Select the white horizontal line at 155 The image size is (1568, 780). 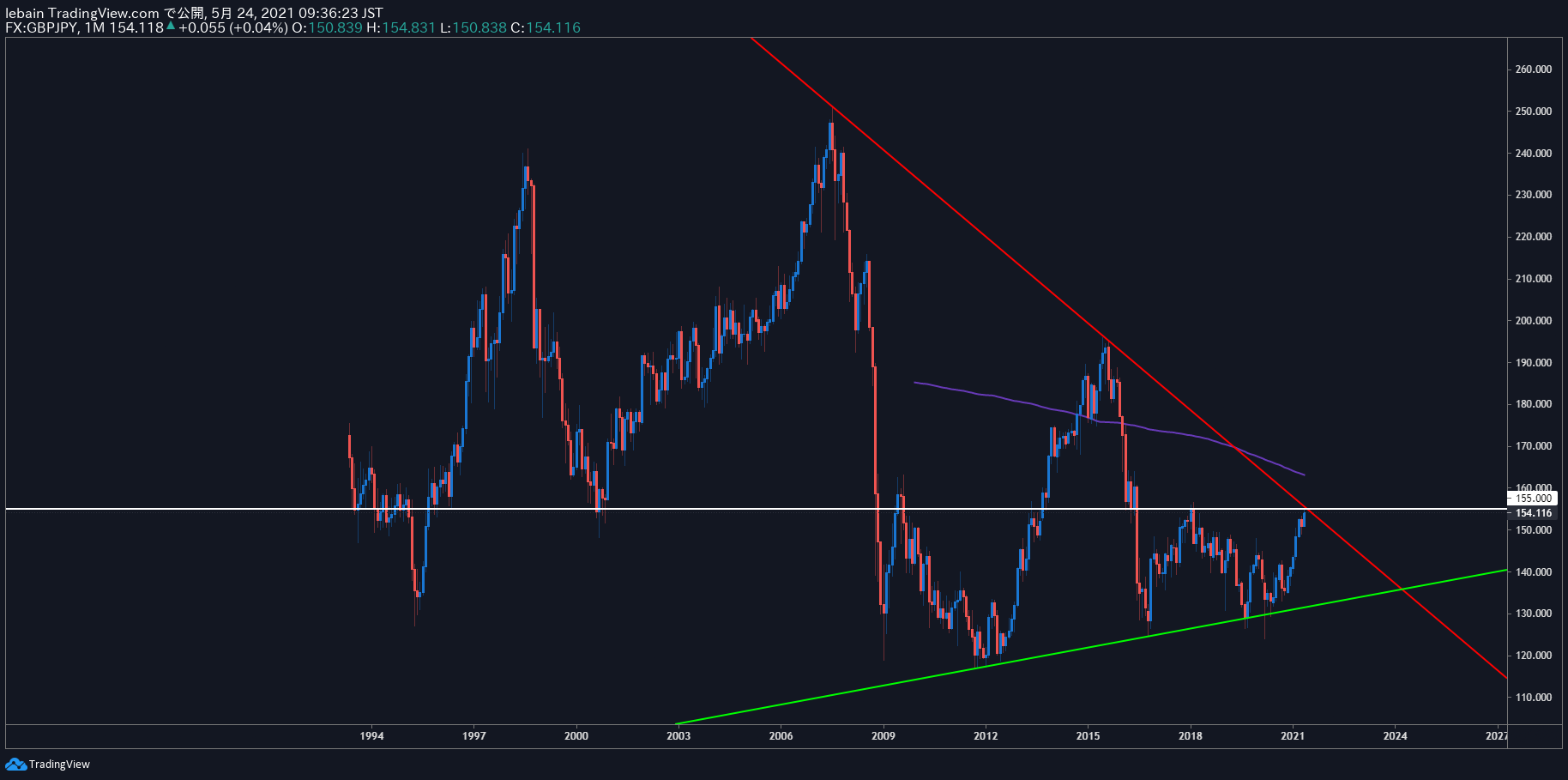(x=755, y=509)
